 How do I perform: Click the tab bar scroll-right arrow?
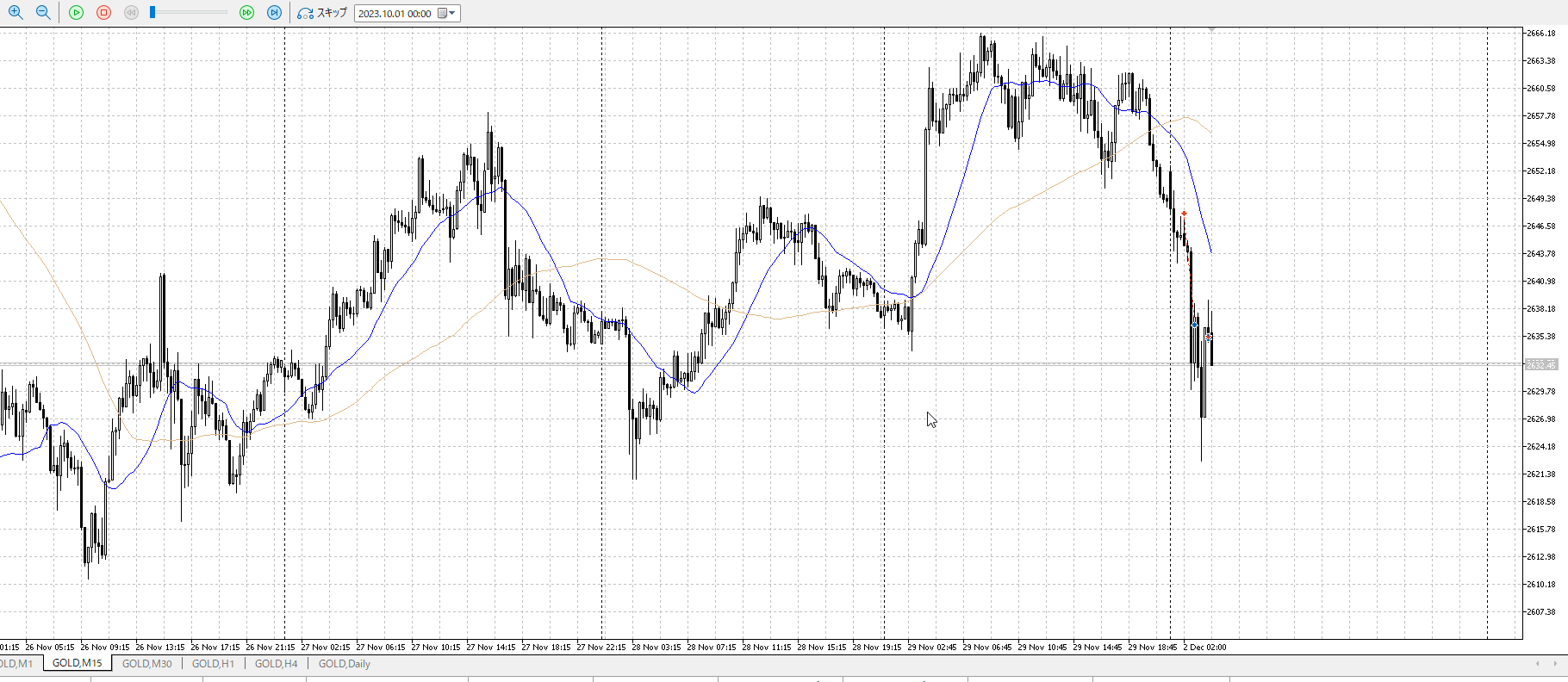[1555, 664]
